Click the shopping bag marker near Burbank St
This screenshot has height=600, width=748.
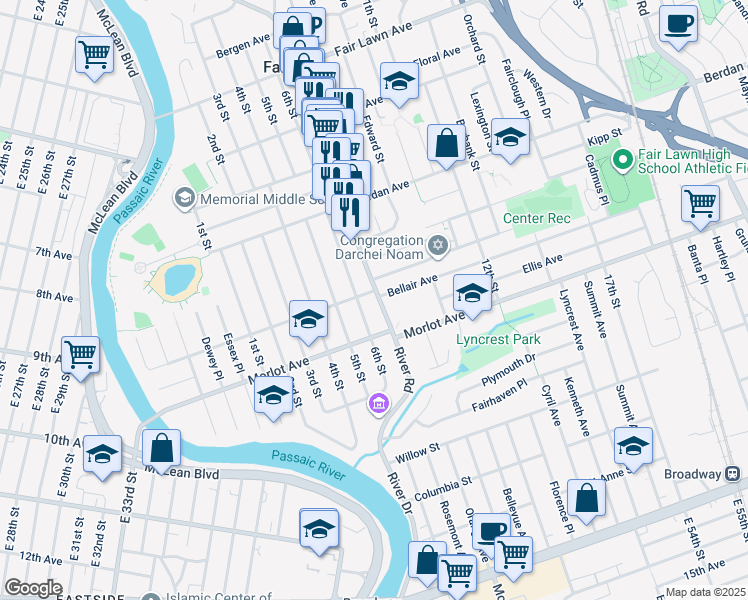pyautogui.click(x=446, y=146)
